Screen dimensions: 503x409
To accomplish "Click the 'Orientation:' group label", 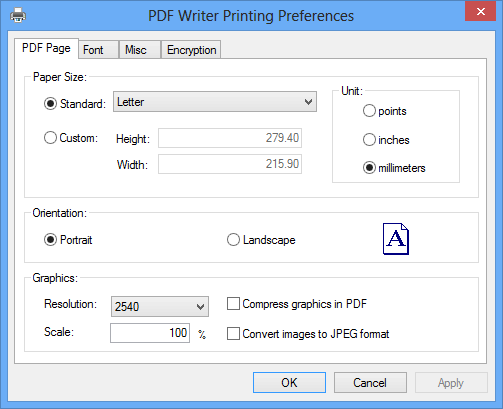I will tap(59, 213).
